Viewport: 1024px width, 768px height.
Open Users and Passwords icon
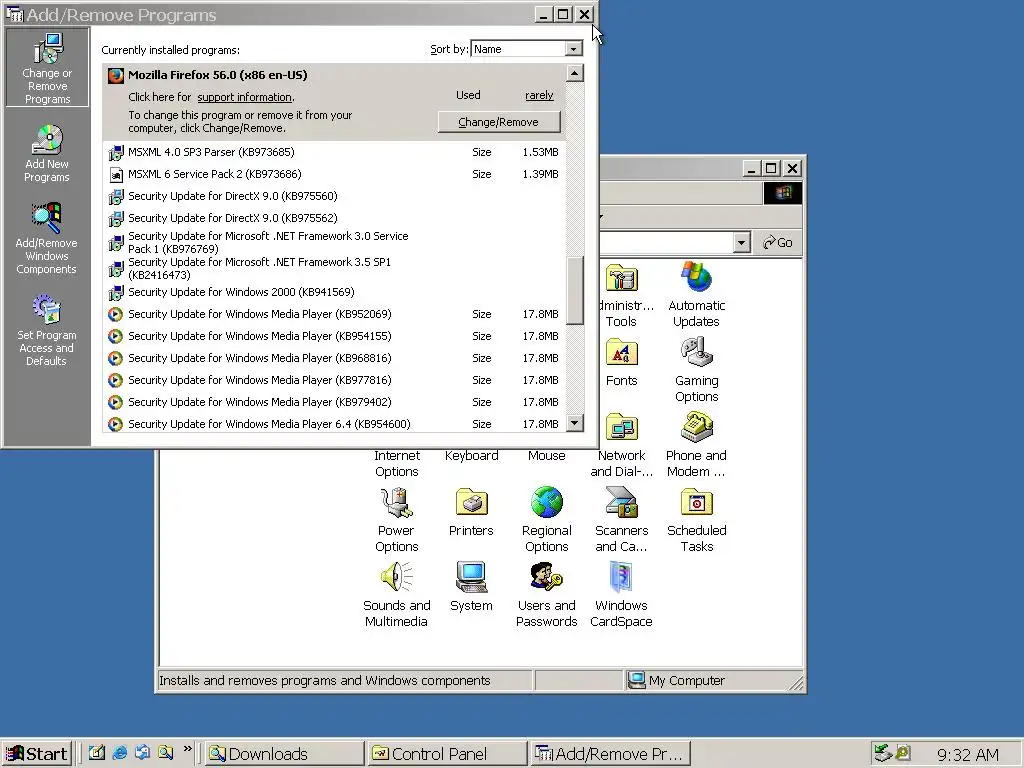[547, 596]
